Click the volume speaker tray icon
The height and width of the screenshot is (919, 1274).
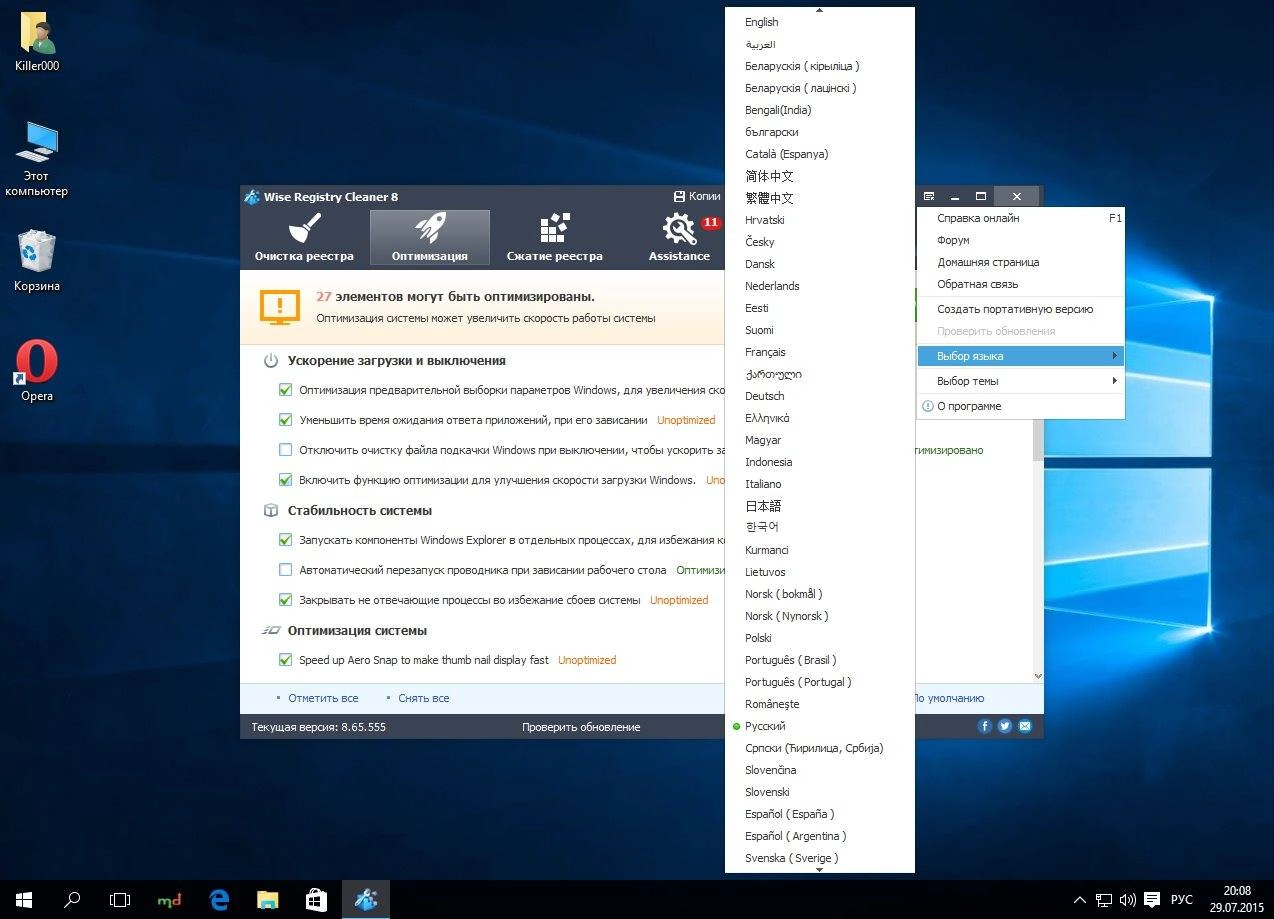click(1128, 900)
